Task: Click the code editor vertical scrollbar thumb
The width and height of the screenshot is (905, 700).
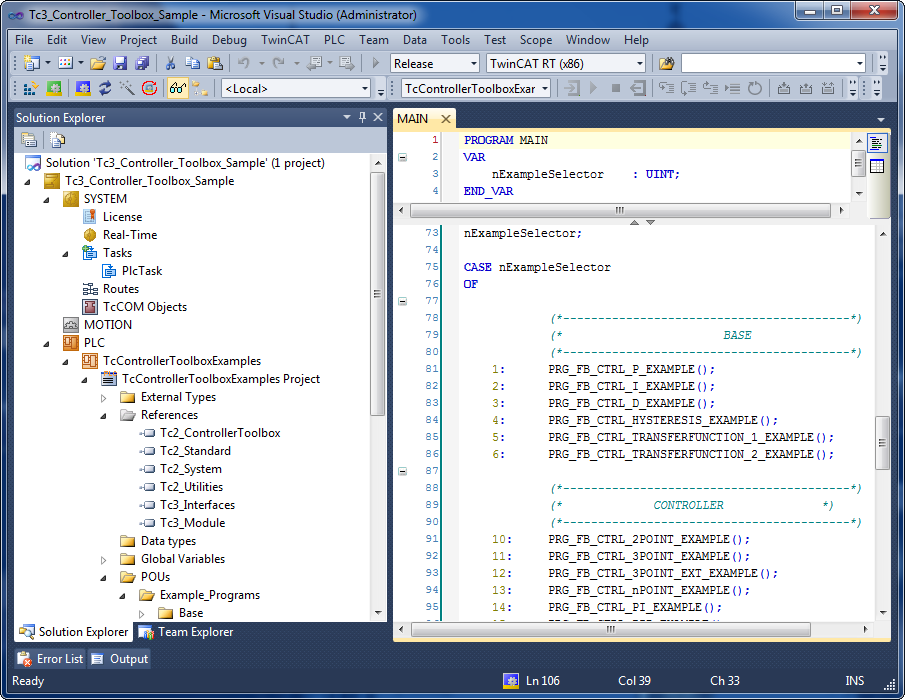Action: tap(882, 443)
